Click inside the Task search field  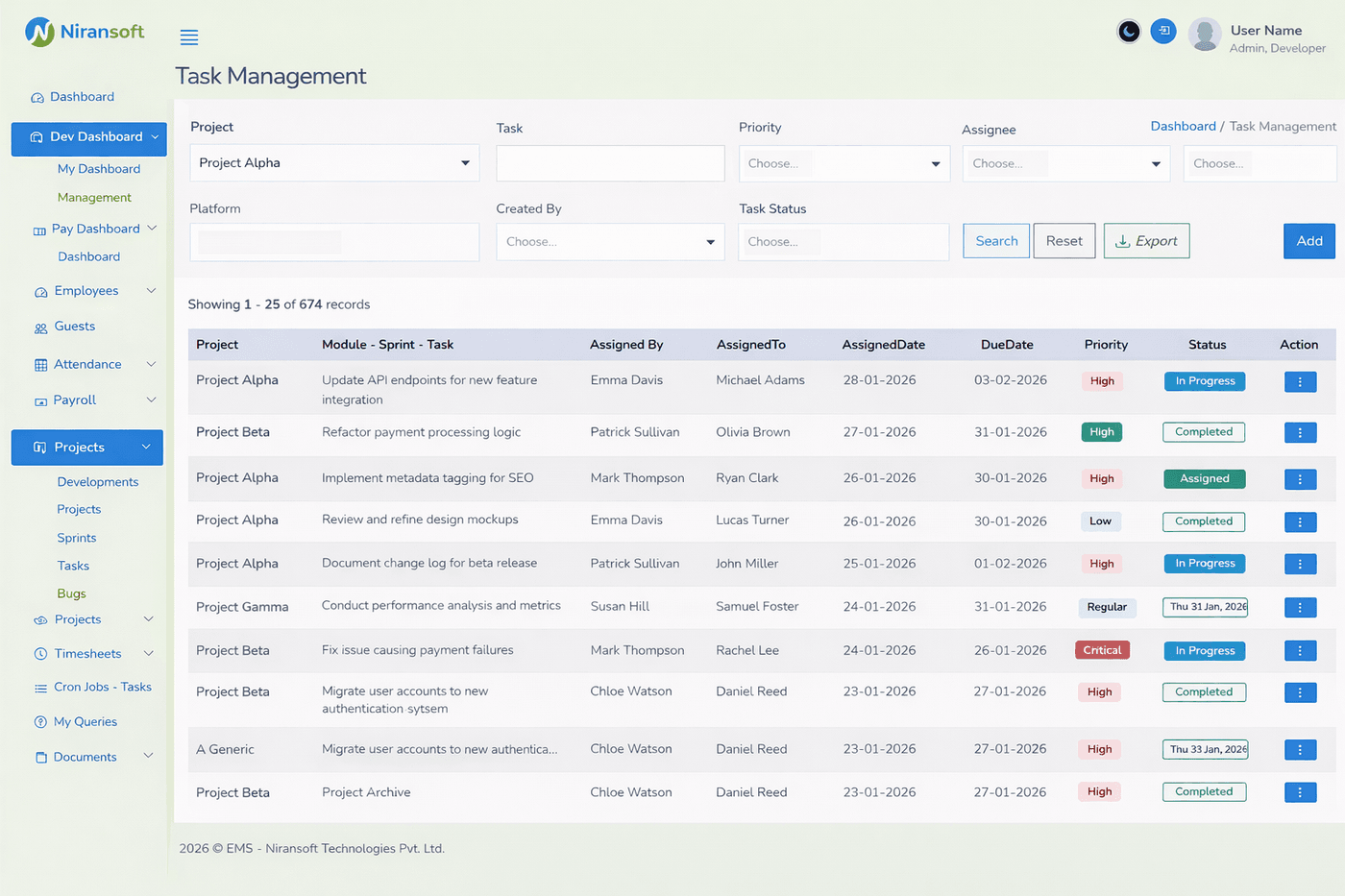coord(609,162)
